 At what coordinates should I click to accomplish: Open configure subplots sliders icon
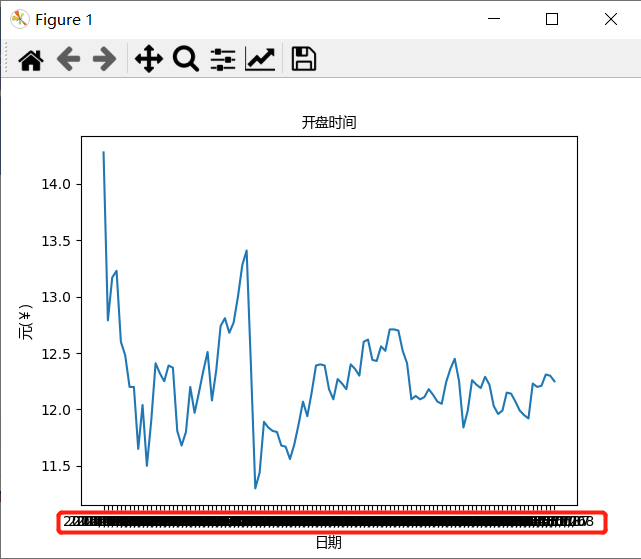[223, 59]
